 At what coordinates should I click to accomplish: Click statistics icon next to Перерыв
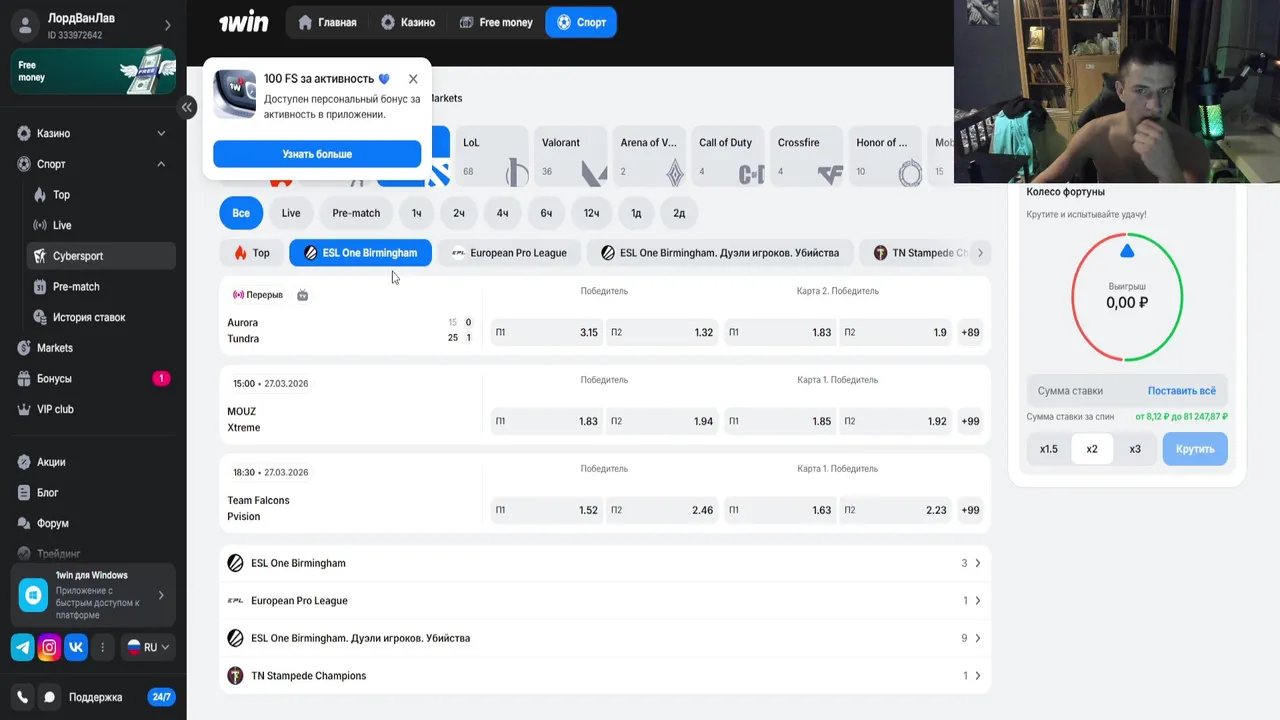point(303,295)
